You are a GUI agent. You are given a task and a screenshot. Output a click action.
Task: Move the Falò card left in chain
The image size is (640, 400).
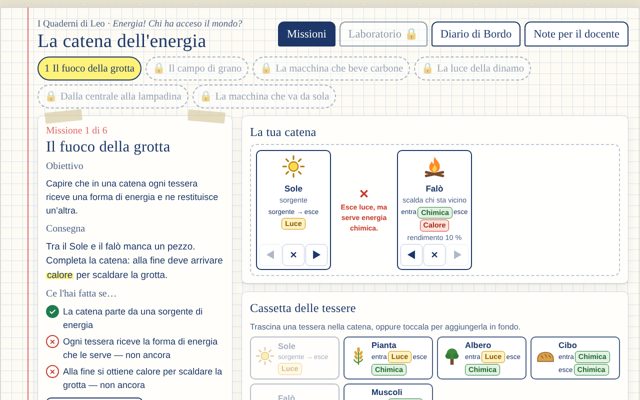411,255
